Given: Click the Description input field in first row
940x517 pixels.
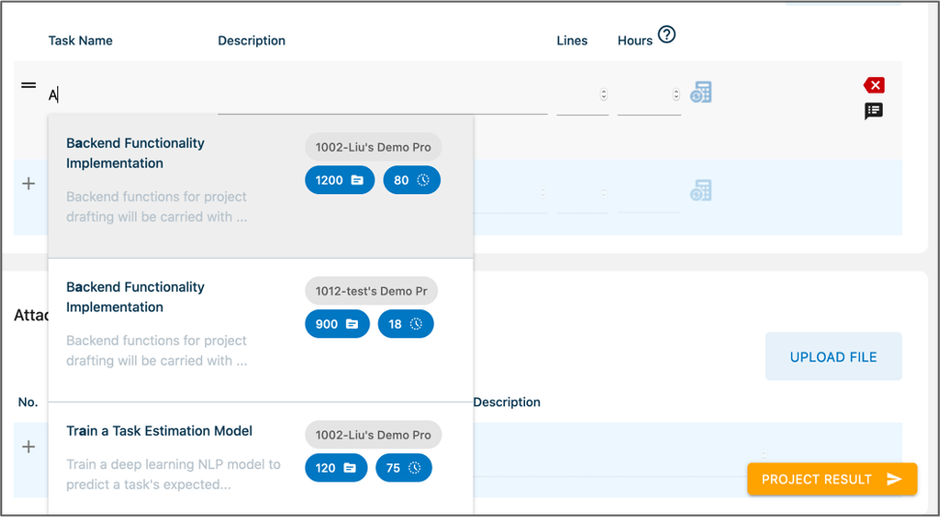Looking at the screenshot, I should tap(382, 95).
